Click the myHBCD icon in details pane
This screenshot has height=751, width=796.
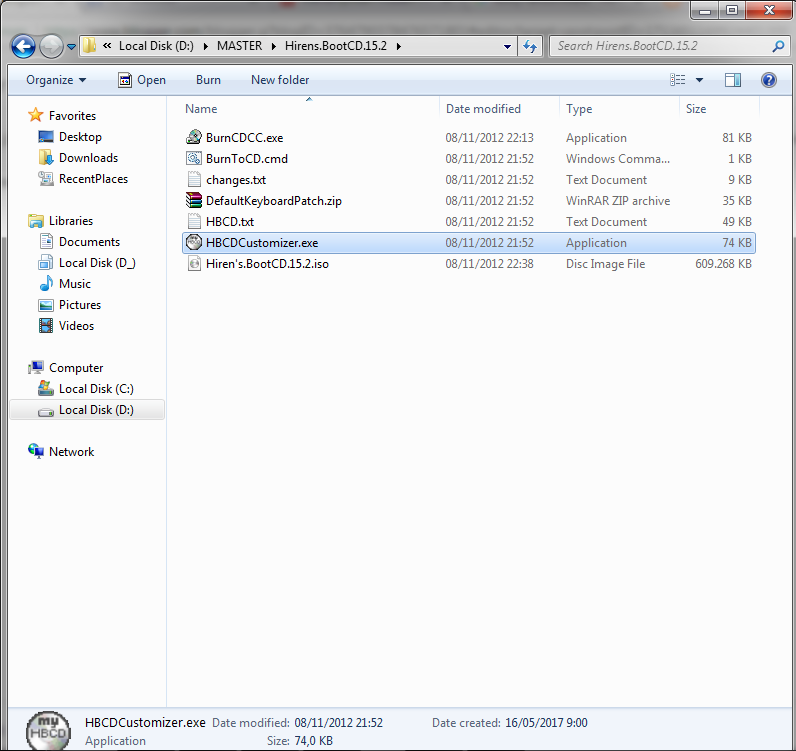pyautogui.click(x=48, y=731)
